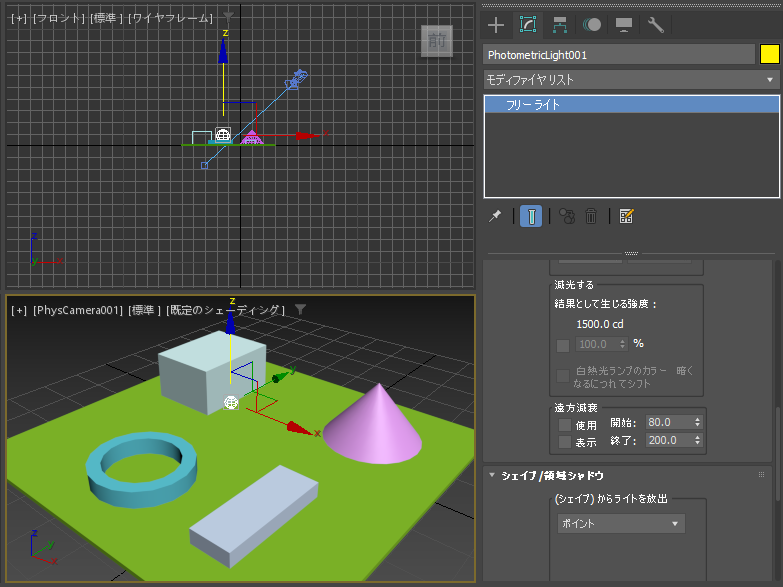Click the Make Unique icon

pos(567,216)
